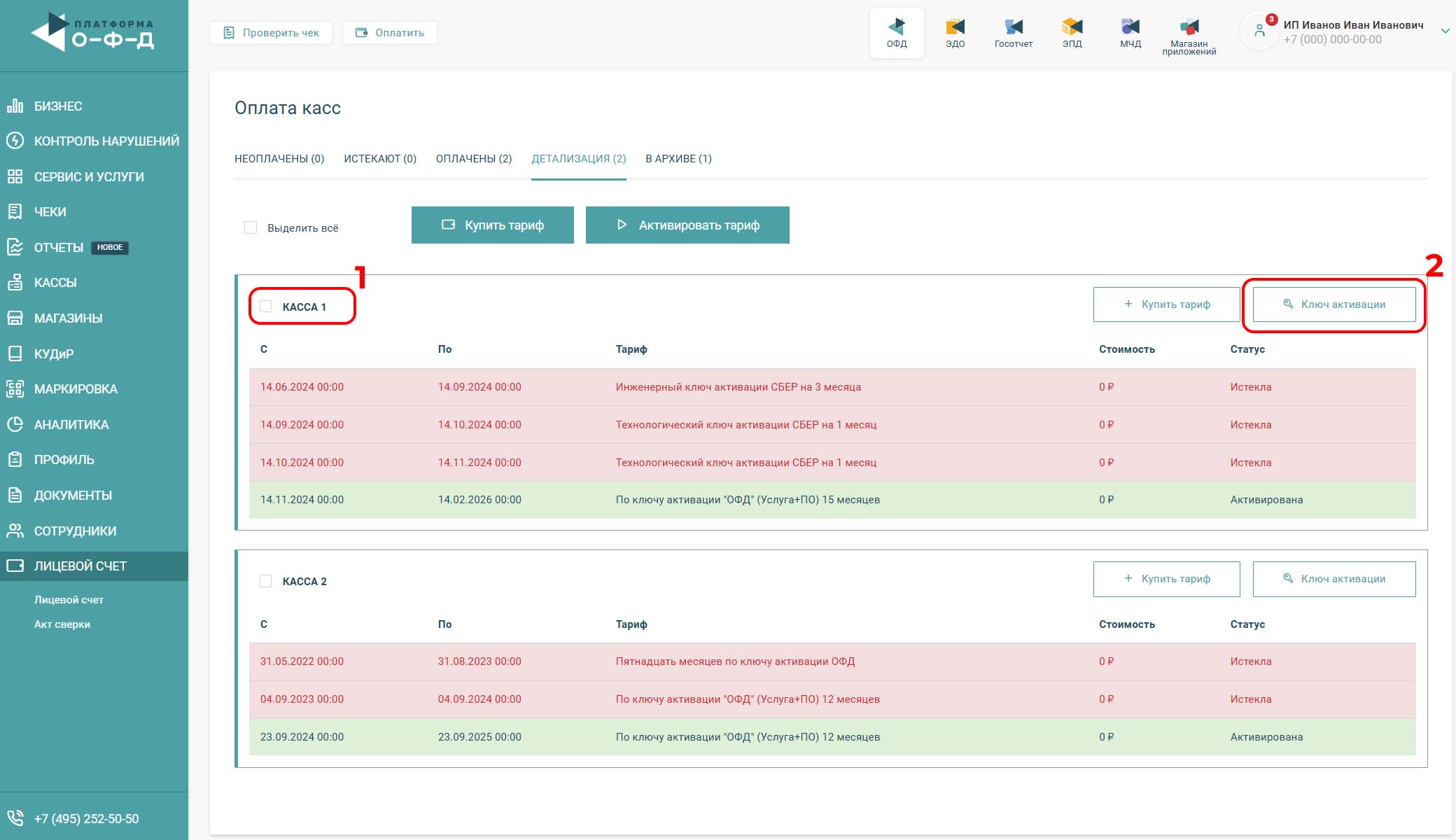Click the Активировать тариф button
Screen dimensions: 1456x840
coord(687,225)
